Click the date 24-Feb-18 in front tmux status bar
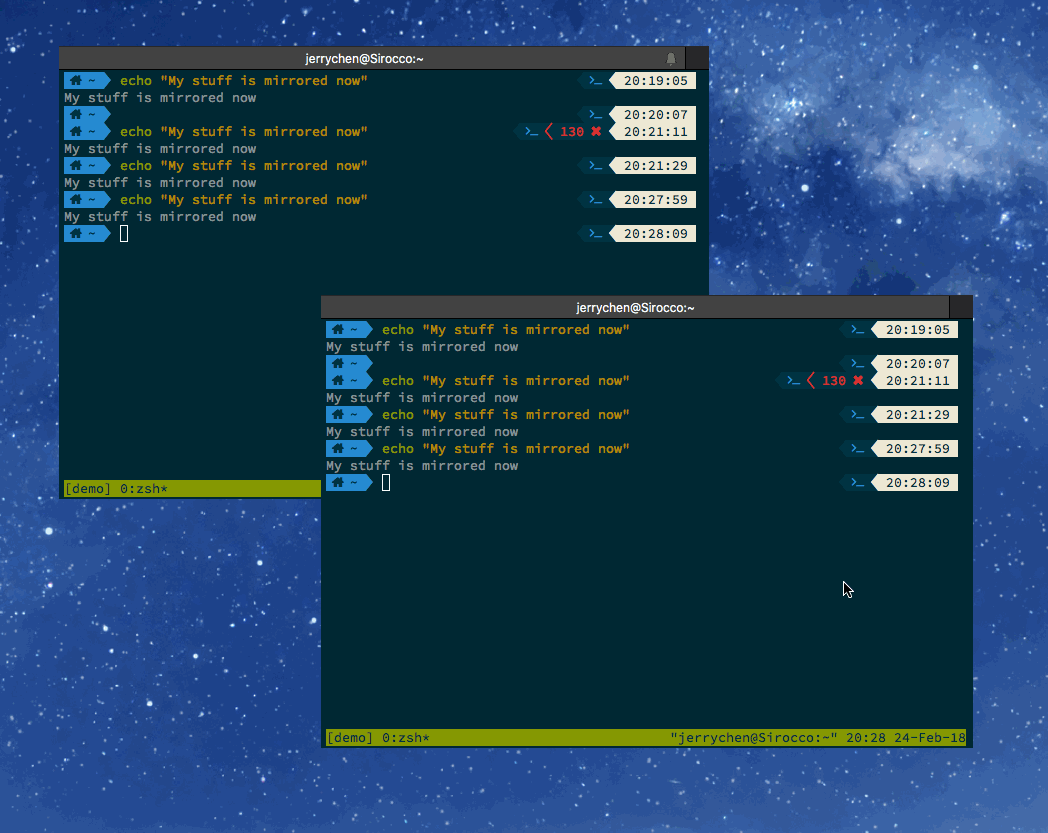The width and height of the screenshot is (1048, 833). coord(929,738)
